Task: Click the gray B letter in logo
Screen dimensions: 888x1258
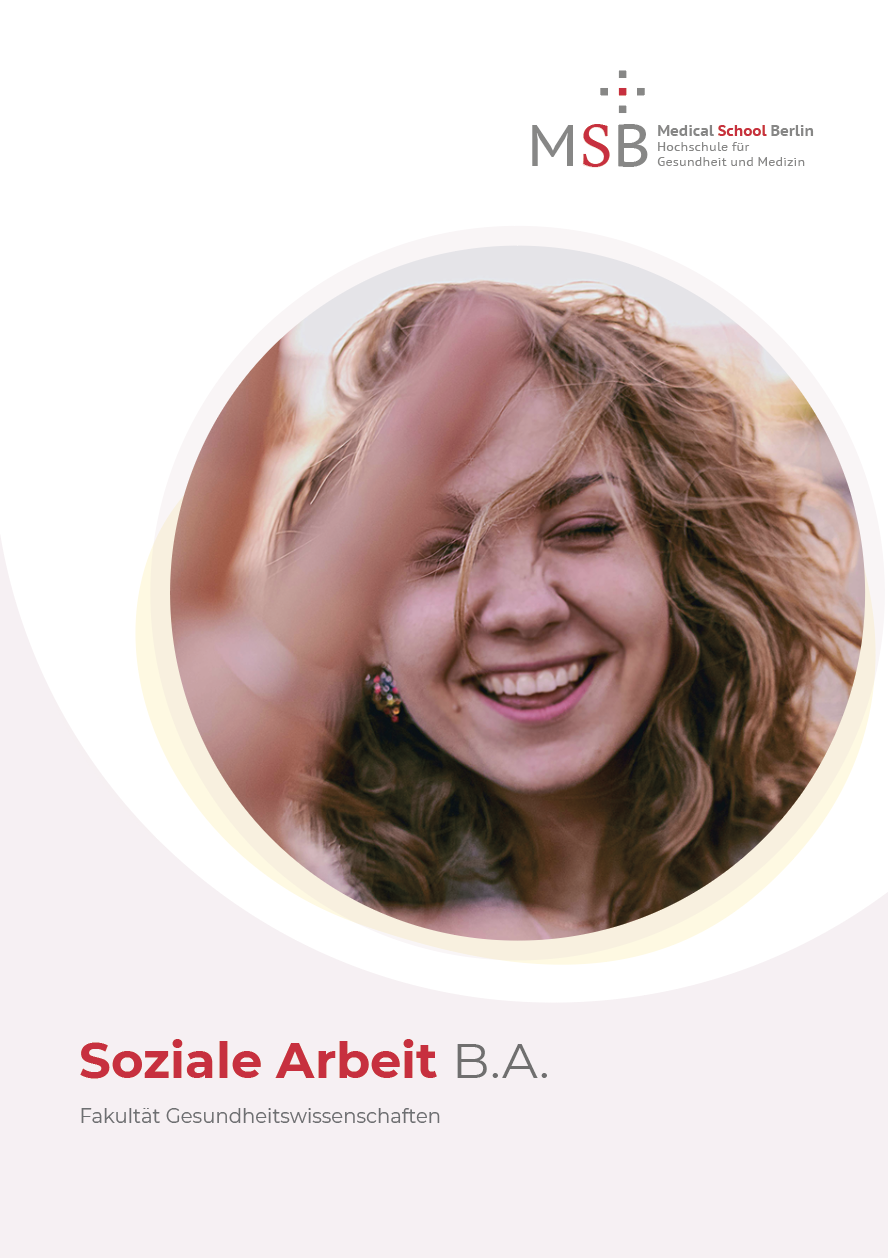Action: coord(632,145)
